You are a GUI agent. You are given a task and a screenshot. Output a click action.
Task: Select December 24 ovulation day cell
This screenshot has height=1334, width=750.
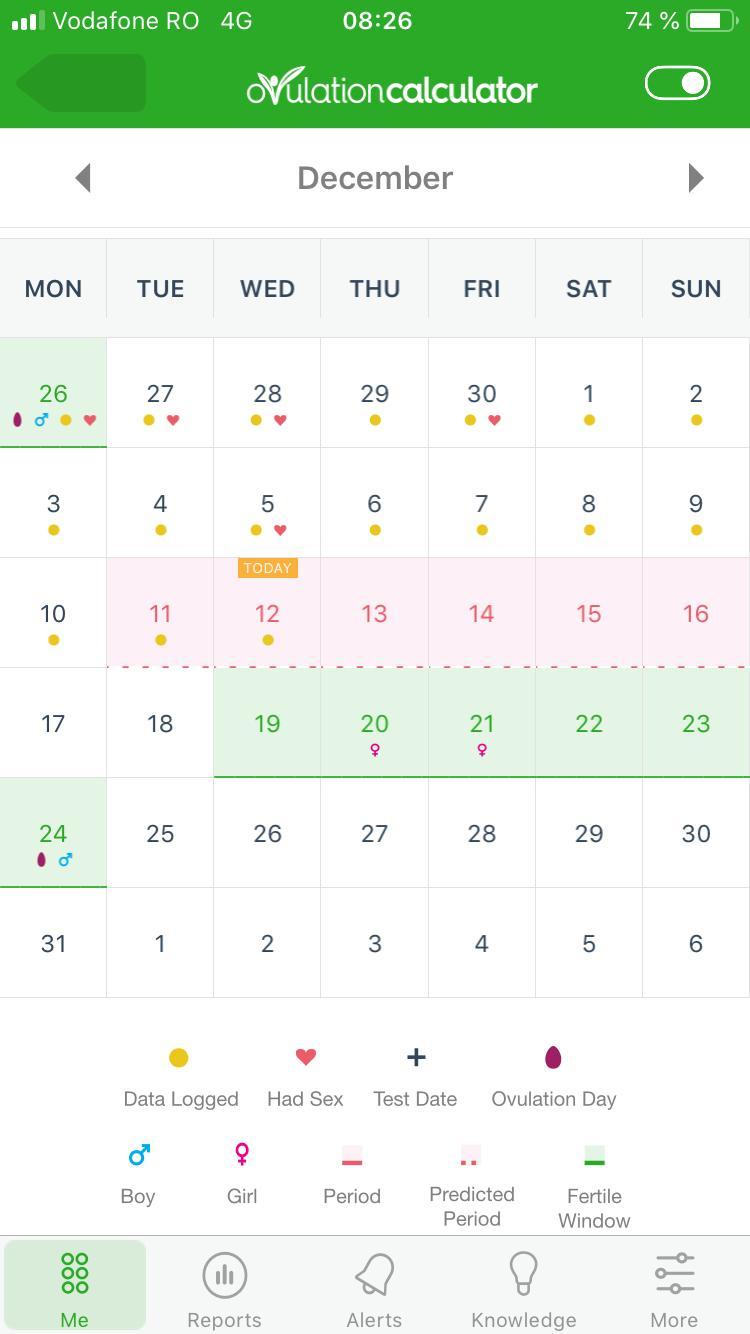53,833
